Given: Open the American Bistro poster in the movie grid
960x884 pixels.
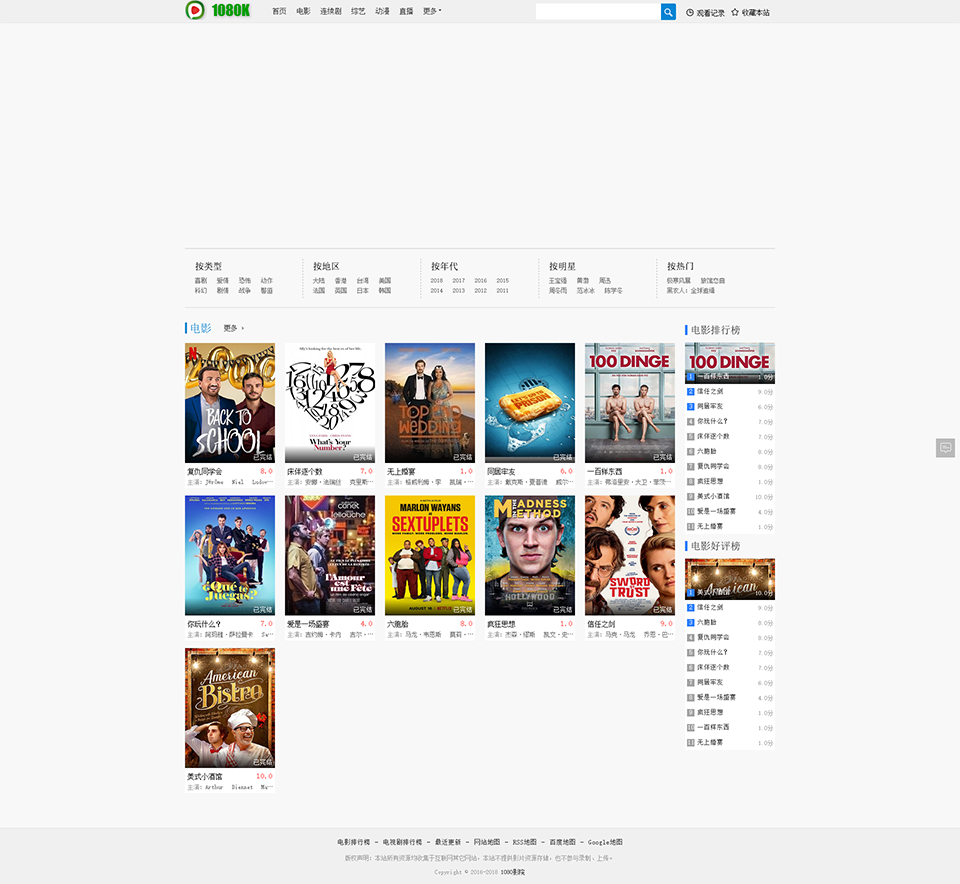Looking at the screenshot, I should [230, 708].
